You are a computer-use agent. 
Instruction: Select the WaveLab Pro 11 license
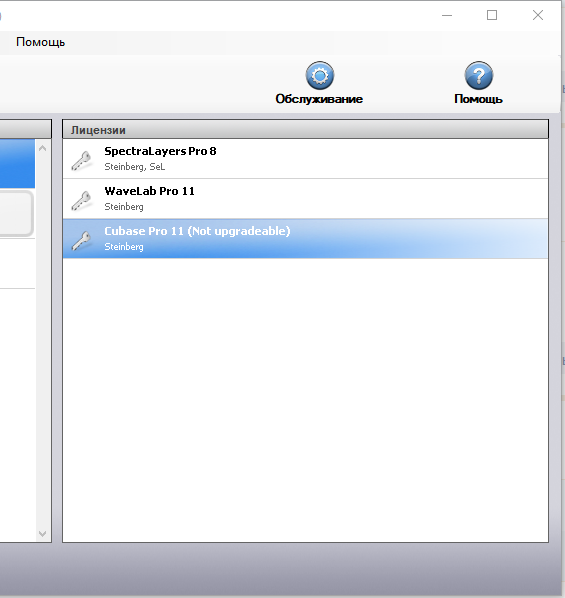[305, 199]
